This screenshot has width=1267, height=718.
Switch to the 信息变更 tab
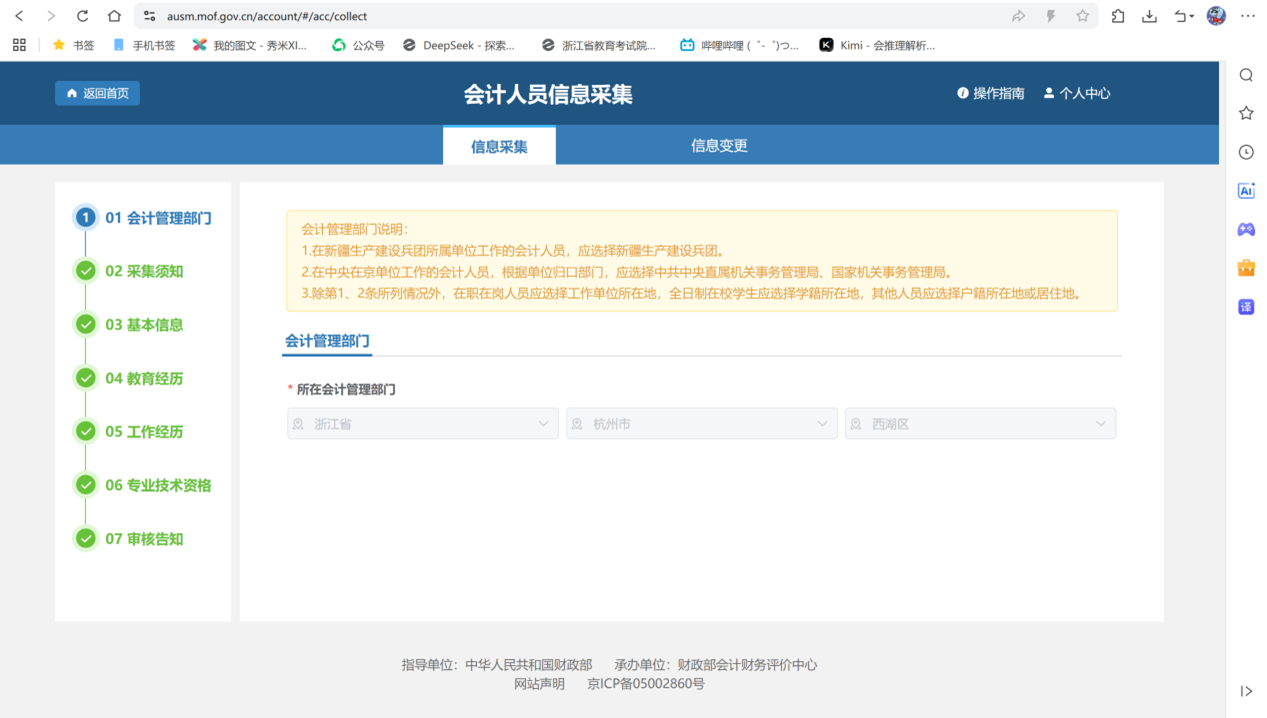pyautogui.click(x=719, y=146)
